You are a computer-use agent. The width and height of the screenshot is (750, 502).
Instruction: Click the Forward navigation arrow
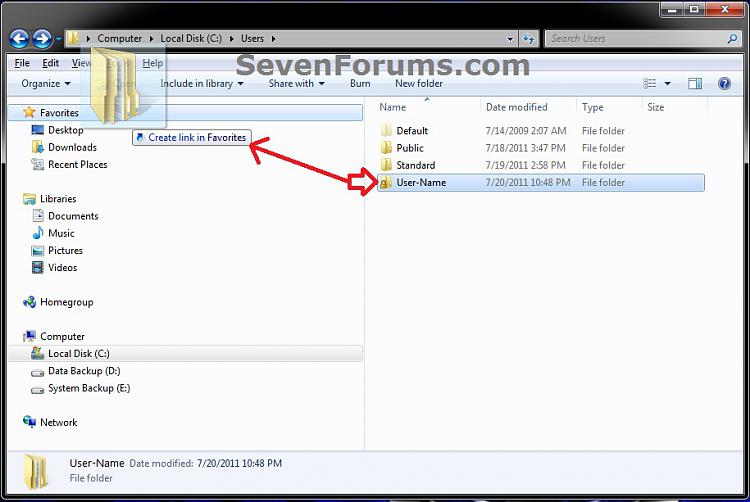point(42,39)
